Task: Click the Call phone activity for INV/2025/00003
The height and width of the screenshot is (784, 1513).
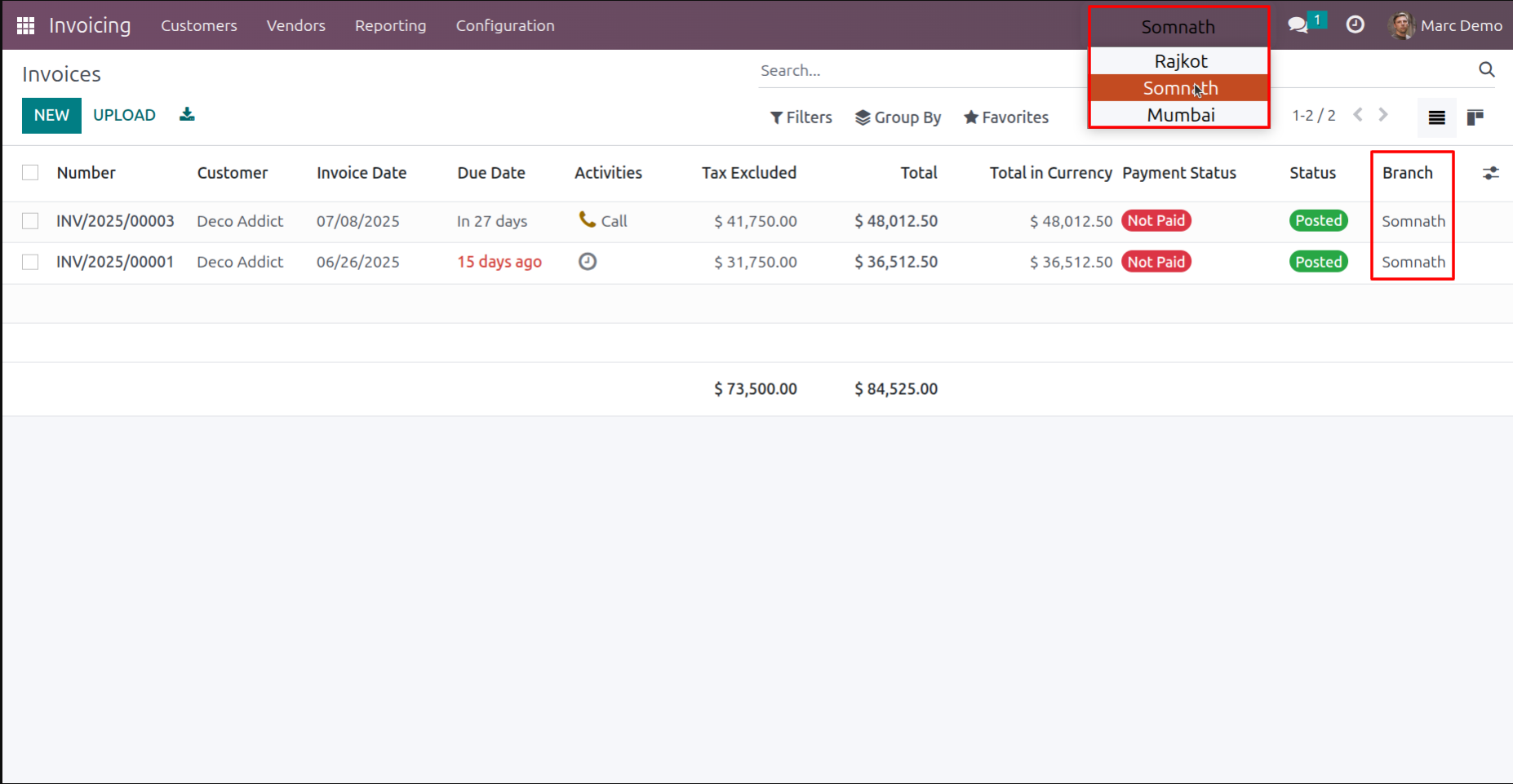Action: (x=603, y=220)
